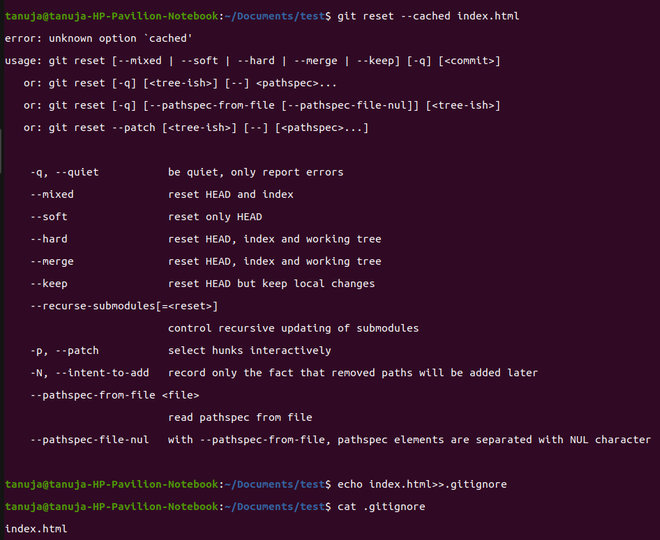Click the '--mixed' option in the list
The image size is (660, 540).
click(x=52, y=194)
